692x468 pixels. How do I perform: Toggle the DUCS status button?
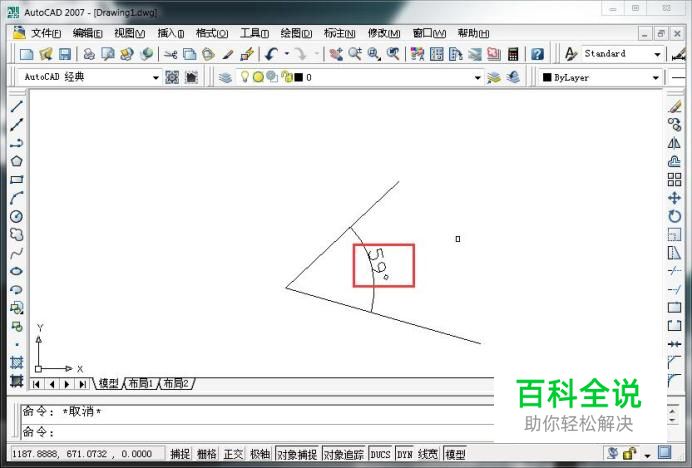(380, 454)
